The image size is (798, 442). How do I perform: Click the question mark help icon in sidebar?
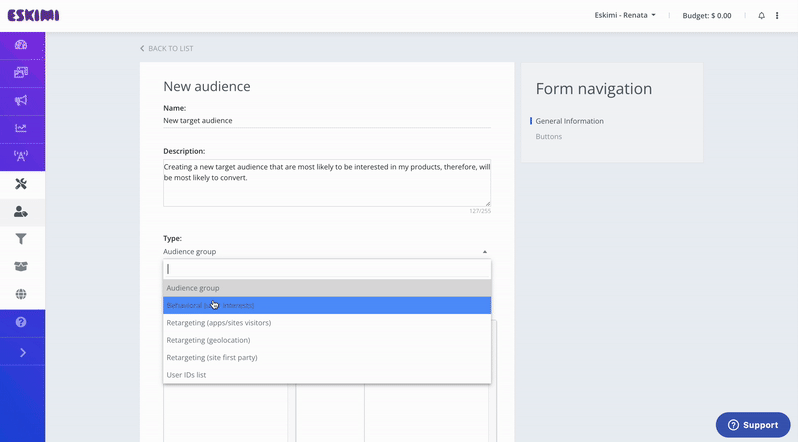point(21,322)
